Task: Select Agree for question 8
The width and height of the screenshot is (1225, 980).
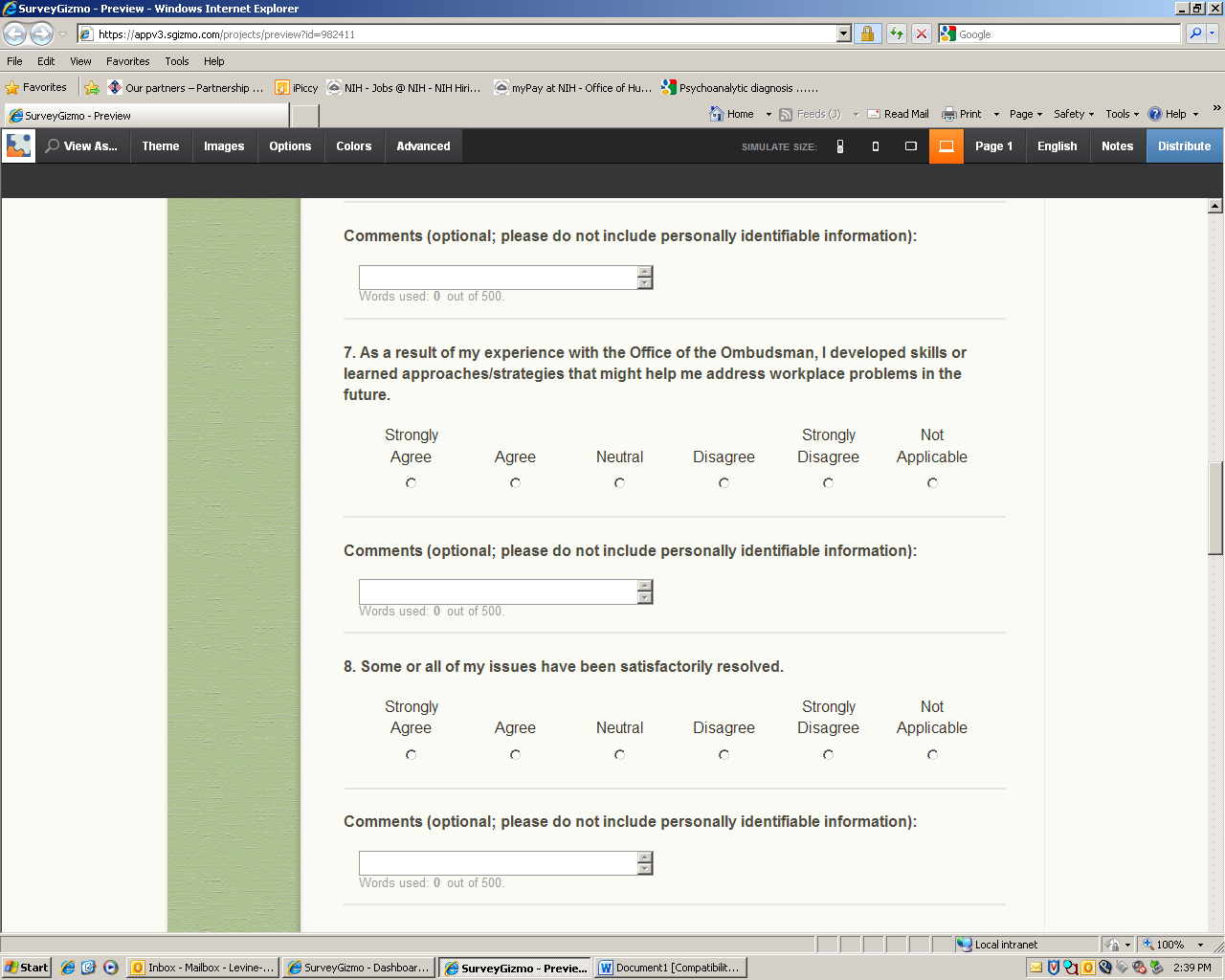Action: pyautogui.click(x=515, y=755)
